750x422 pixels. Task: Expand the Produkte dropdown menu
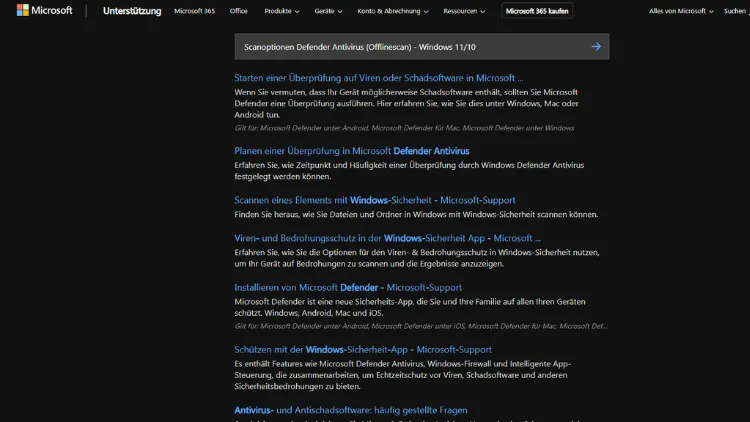click(x=282, y=11)
